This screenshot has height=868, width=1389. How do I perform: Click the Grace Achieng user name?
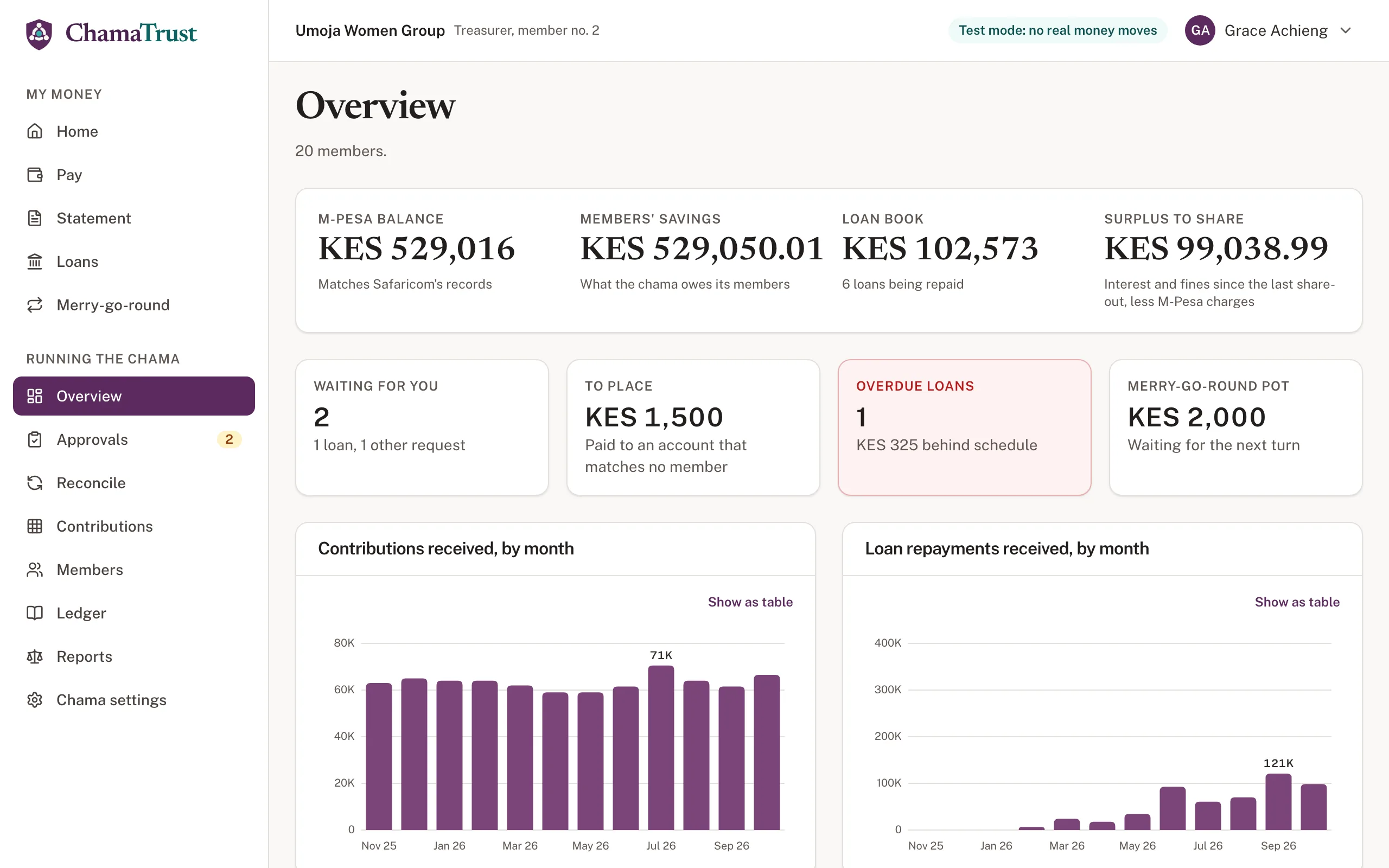click(x=1276, y=30)
